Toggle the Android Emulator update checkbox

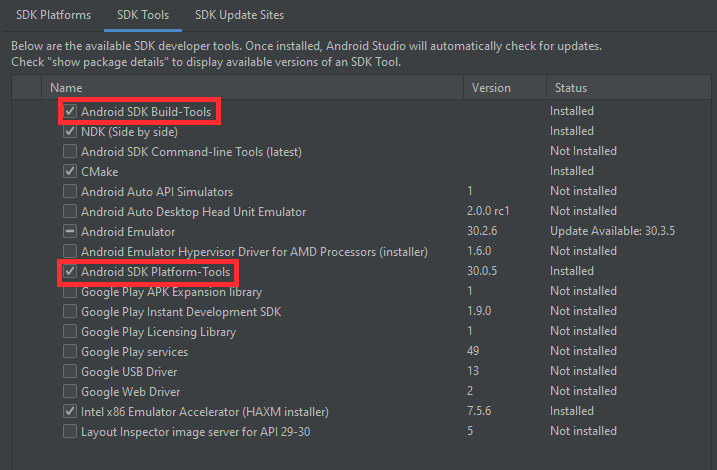click(70, 231)
